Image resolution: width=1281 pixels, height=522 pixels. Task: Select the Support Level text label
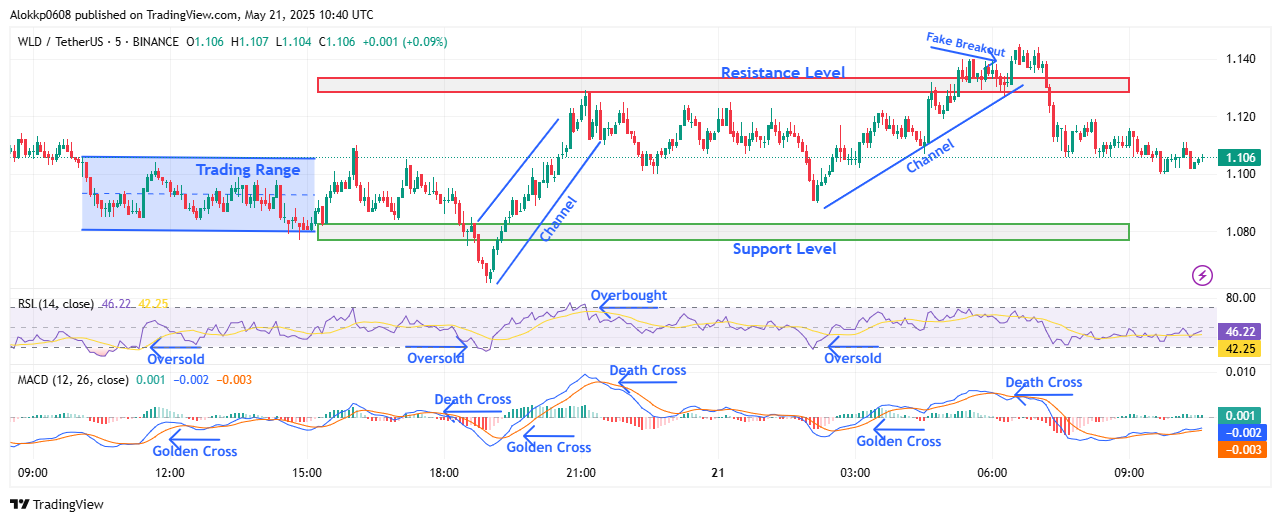(x=784, y=248)
